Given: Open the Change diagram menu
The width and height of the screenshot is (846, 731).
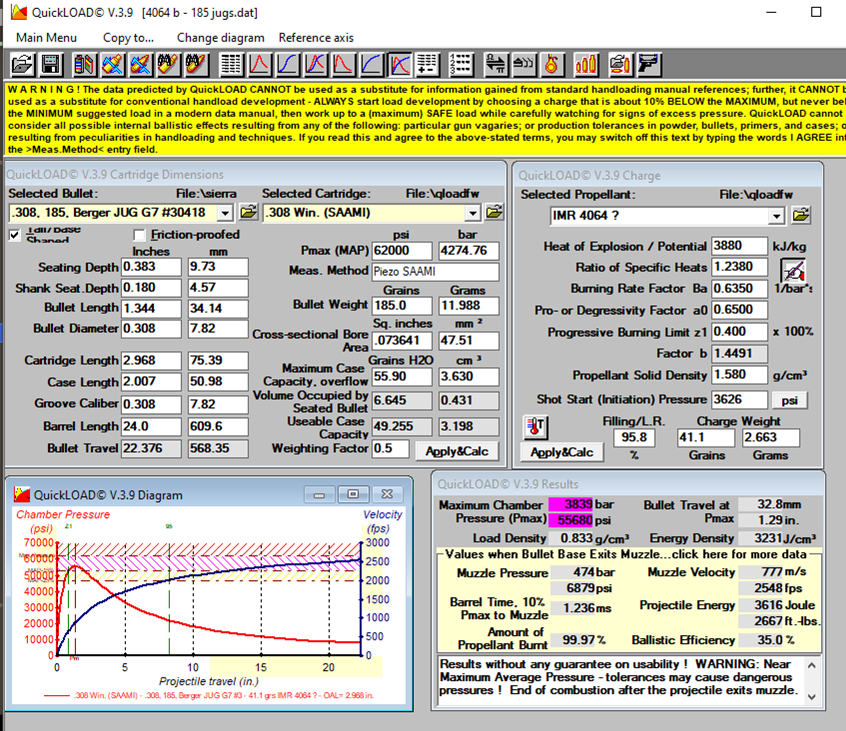Looking at the screenshot, I should point(221,38).
